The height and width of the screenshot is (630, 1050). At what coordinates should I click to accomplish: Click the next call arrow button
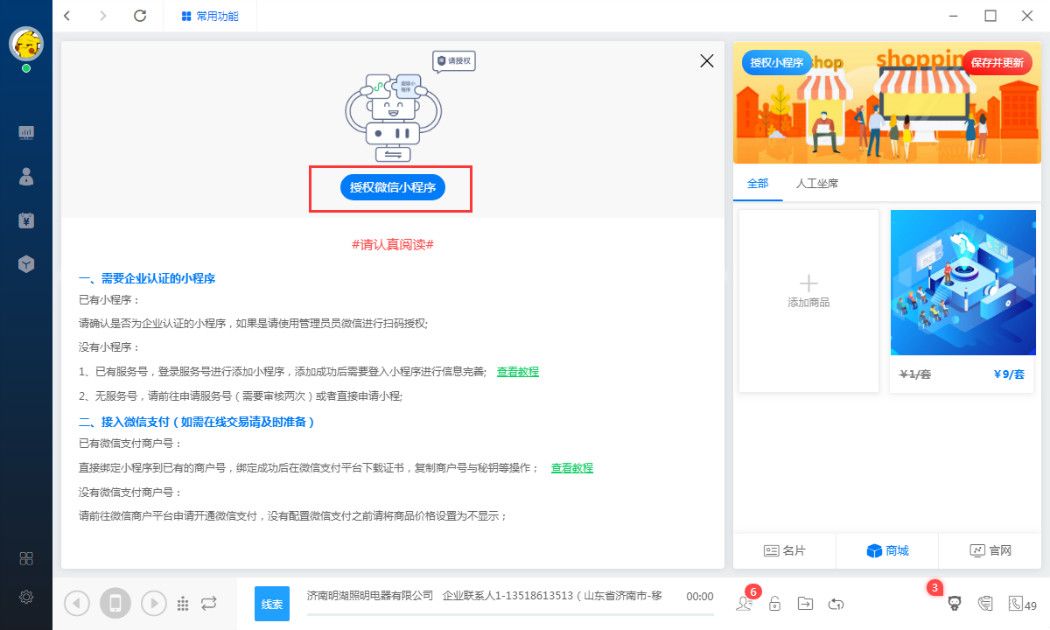(154, 604)
